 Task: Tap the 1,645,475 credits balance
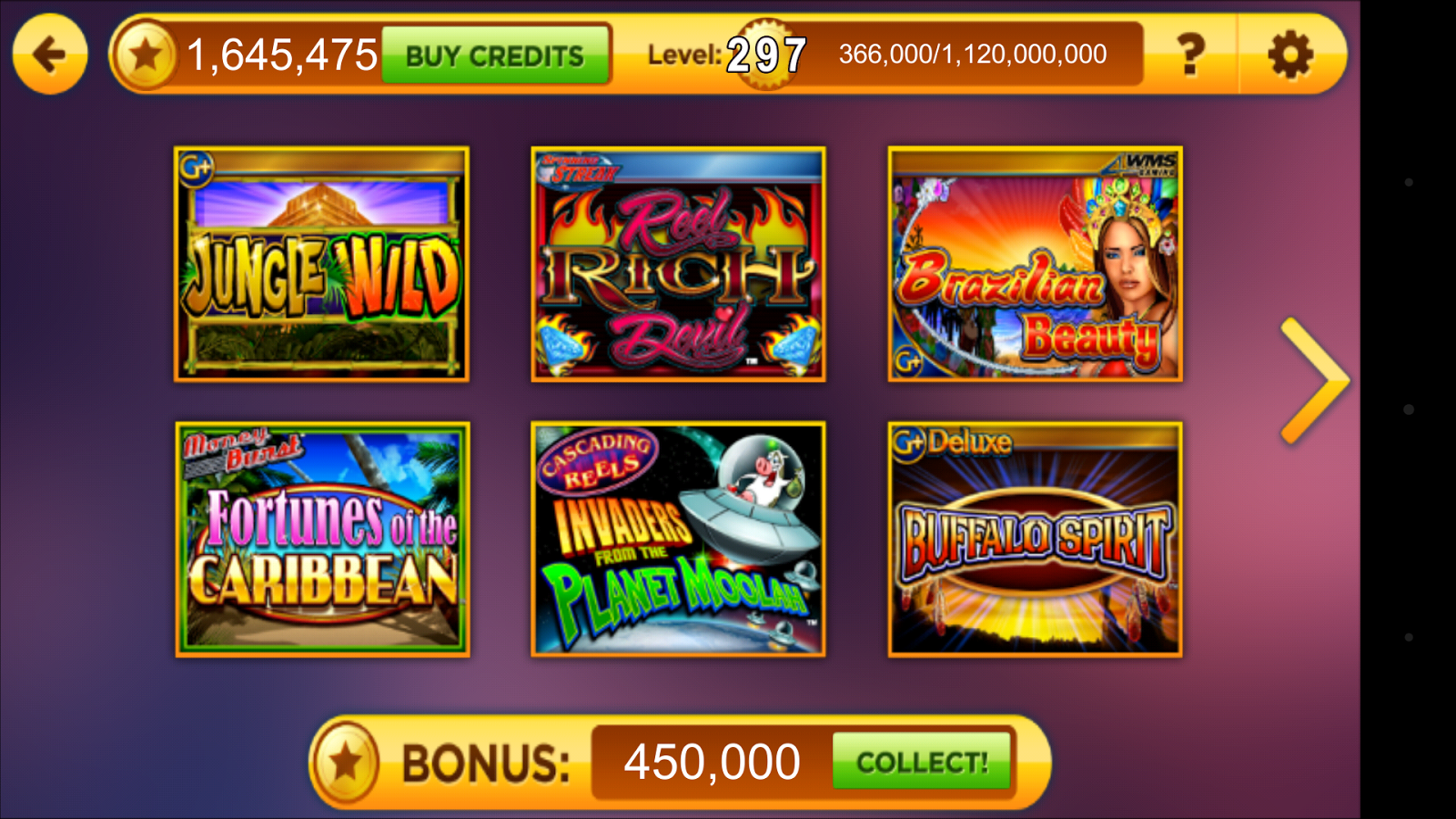click(282, 56)
